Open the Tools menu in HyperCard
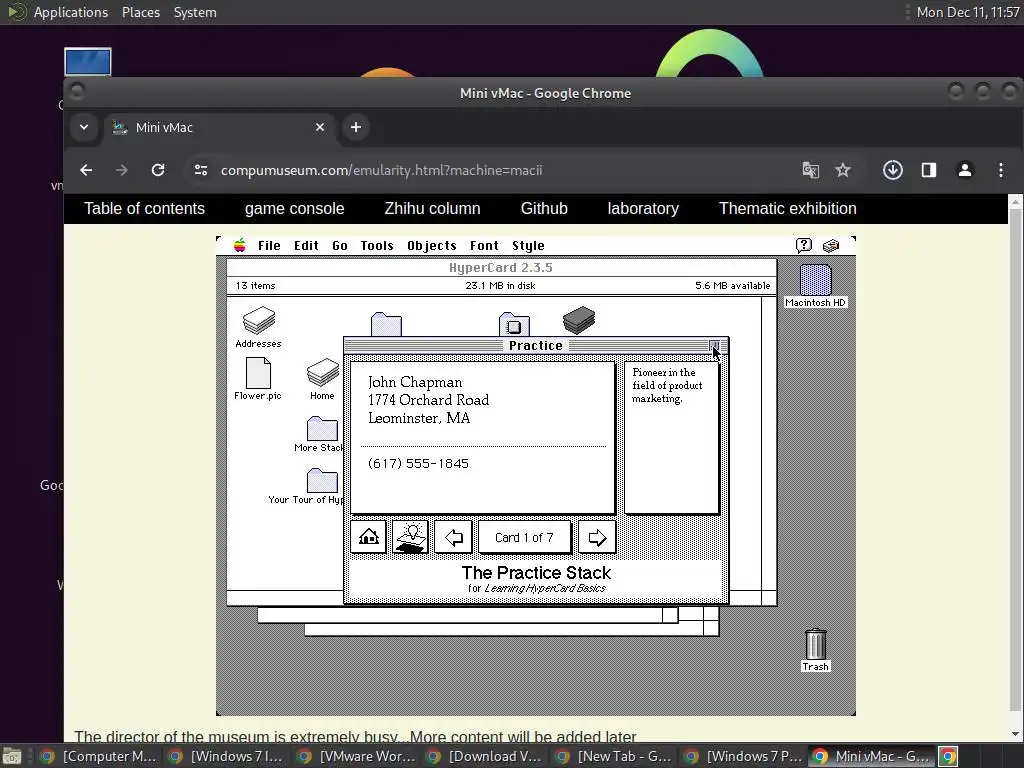 pos(377,246)
